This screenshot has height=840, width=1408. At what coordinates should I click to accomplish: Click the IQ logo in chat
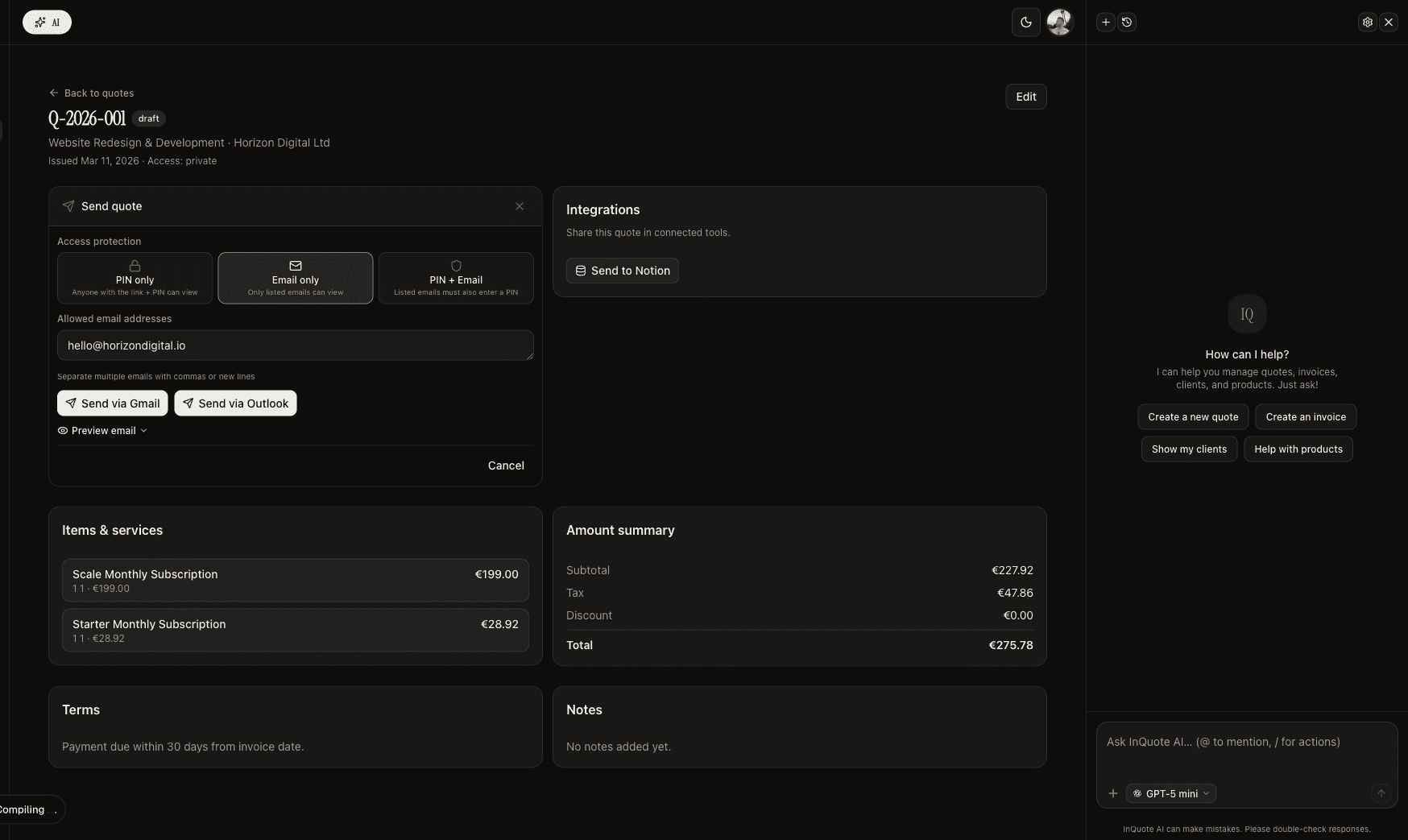tap(1247, 314)
